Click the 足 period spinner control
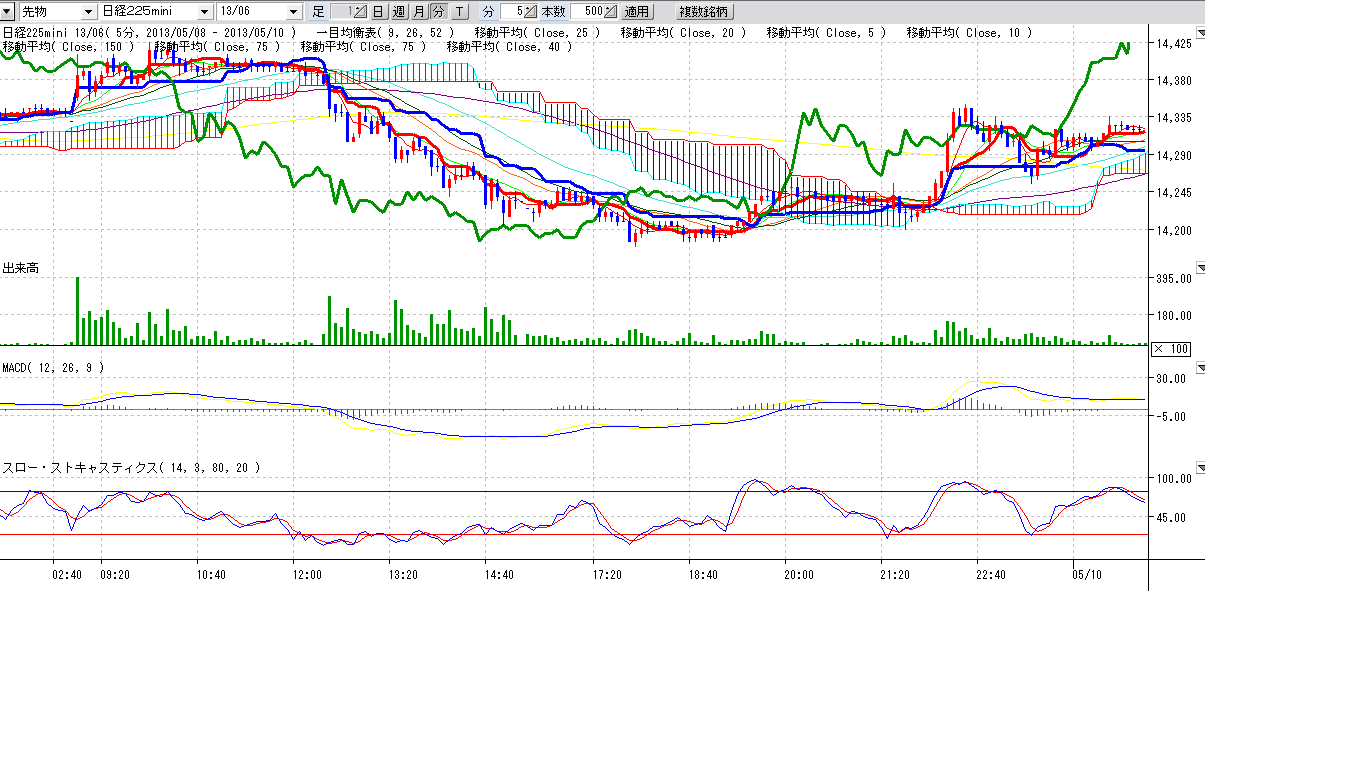Viewport: 1366px width, 768px height. 361,12
